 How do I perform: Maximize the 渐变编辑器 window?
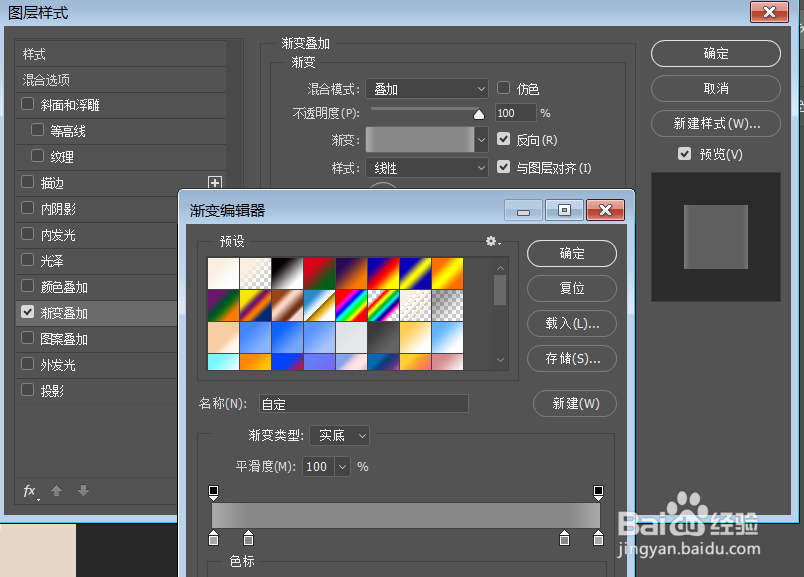click(x=564, y=210)
